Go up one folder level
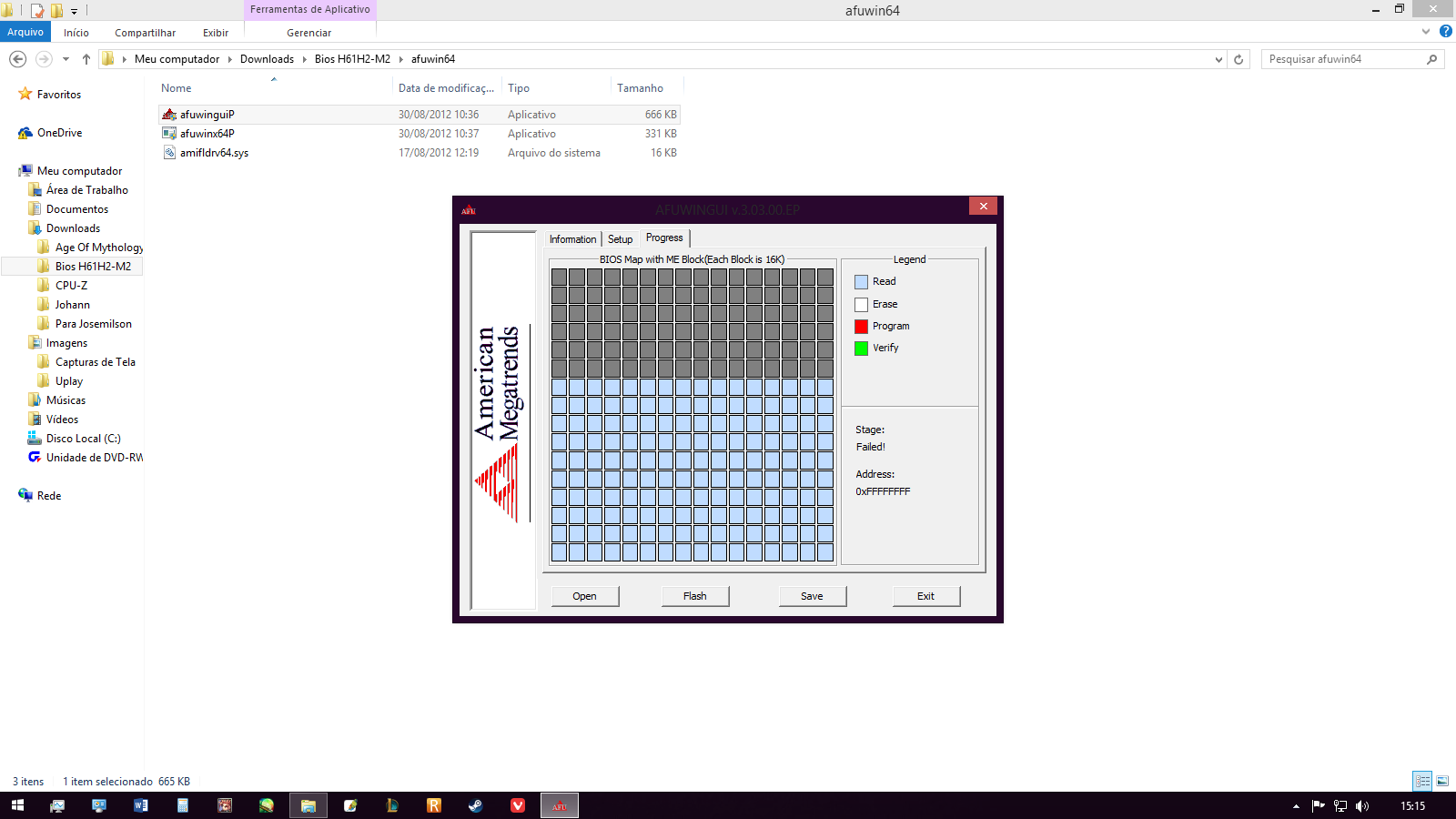The height and width of the screenshot is (819, 1456). tap(86, 59)
